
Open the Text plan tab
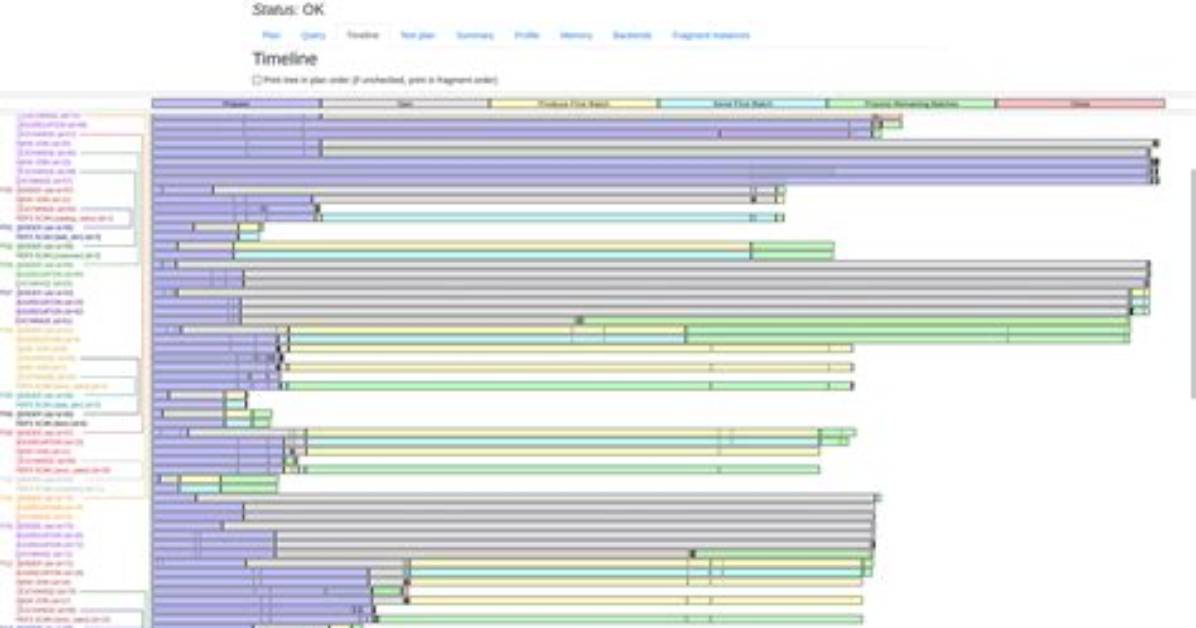pos(417,35)
